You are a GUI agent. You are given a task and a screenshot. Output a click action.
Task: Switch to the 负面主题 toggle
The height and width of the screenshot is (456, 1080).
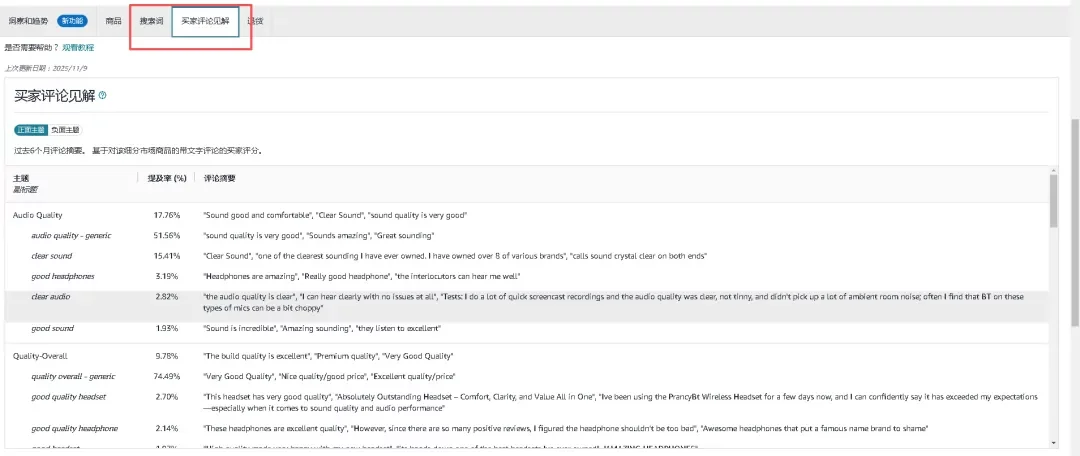coord(65,130)
